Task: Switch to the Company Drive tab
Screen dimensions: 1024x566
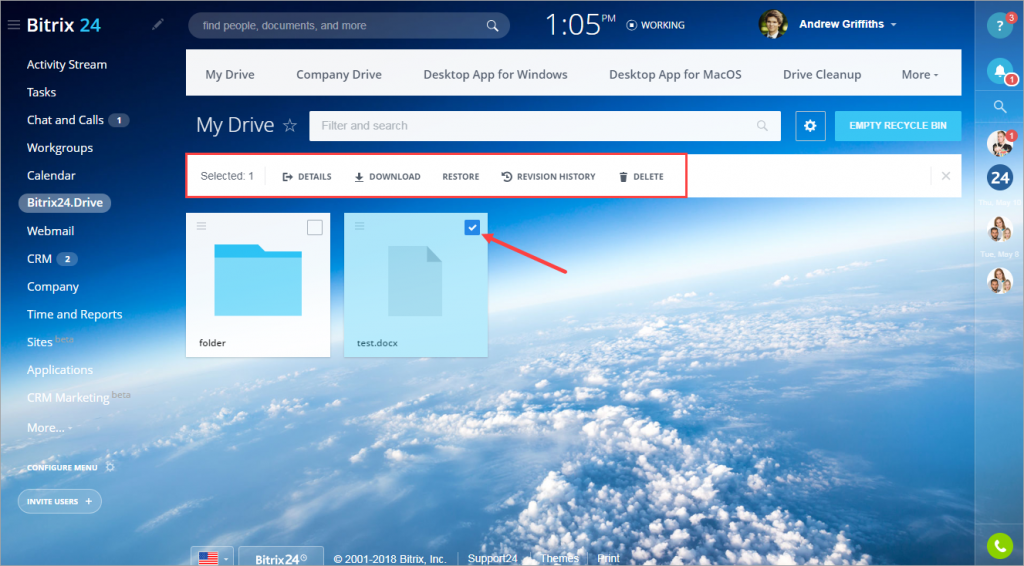Action: 339,74
